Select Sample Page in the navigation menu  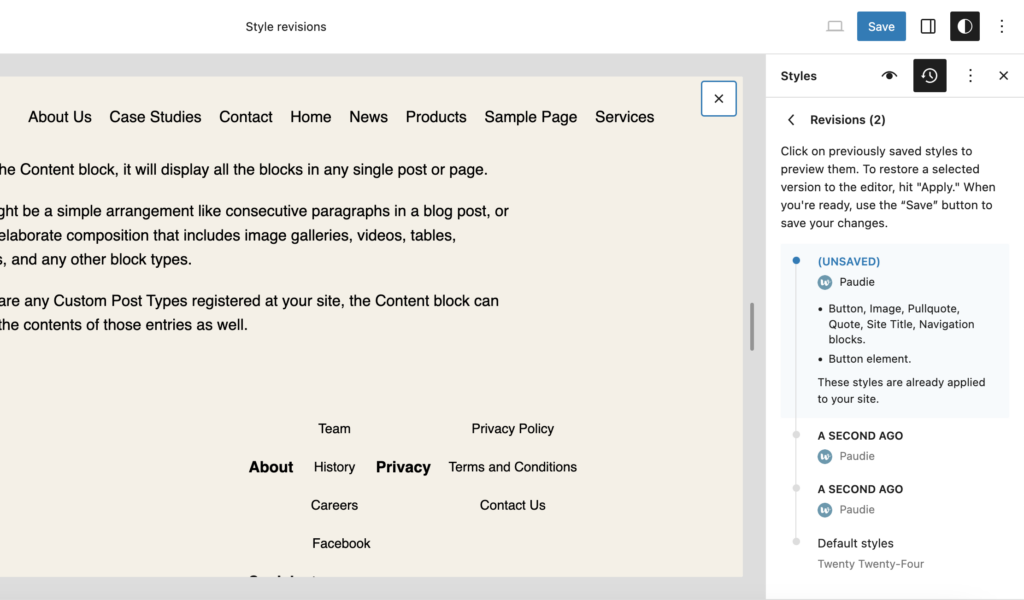click(x=530, y=117)
